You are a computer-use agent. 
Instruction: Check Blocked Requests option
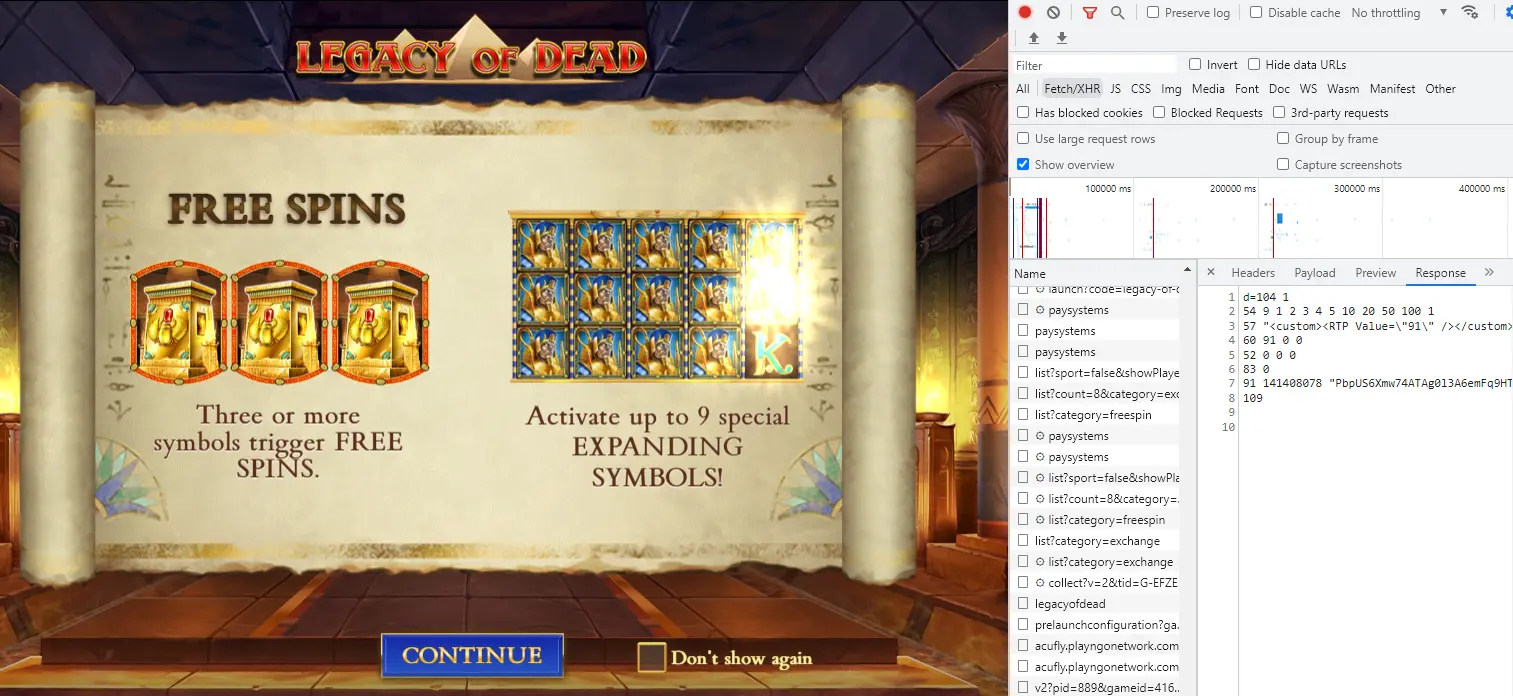click(x=1159, y=113)
